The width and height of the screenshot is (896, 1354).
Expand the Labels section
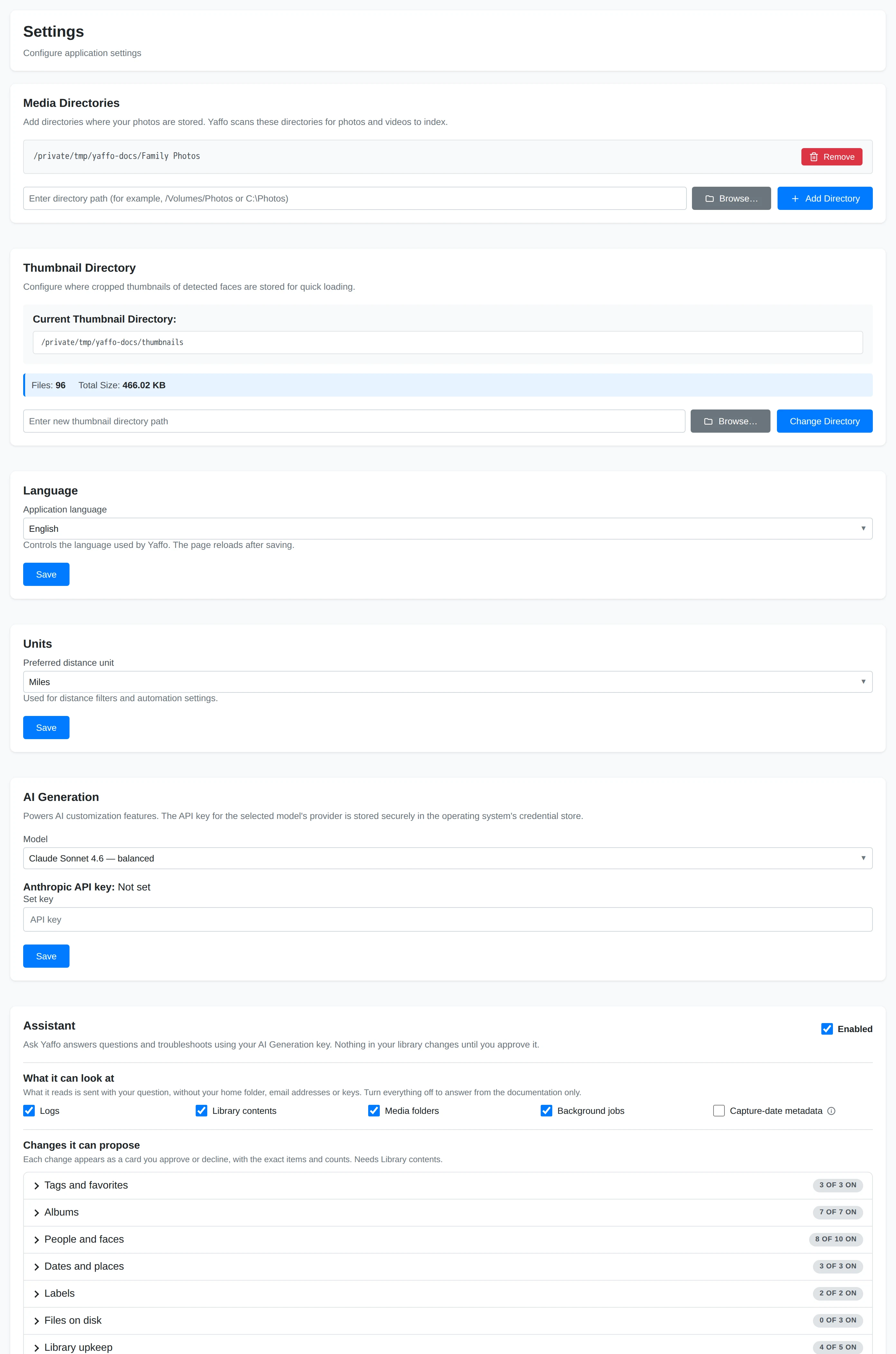pyautogui.click(x=447, y=1293)
